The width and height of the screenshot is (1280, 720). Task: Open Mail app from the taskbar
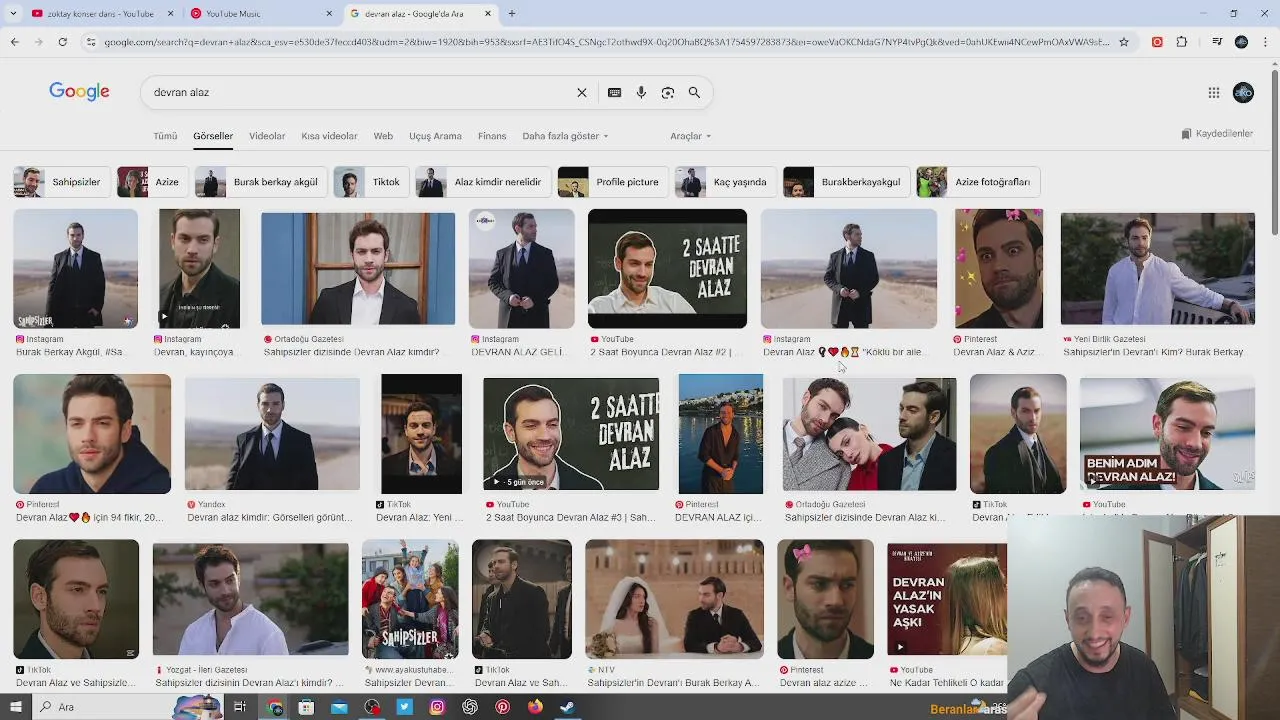point(339,707)
